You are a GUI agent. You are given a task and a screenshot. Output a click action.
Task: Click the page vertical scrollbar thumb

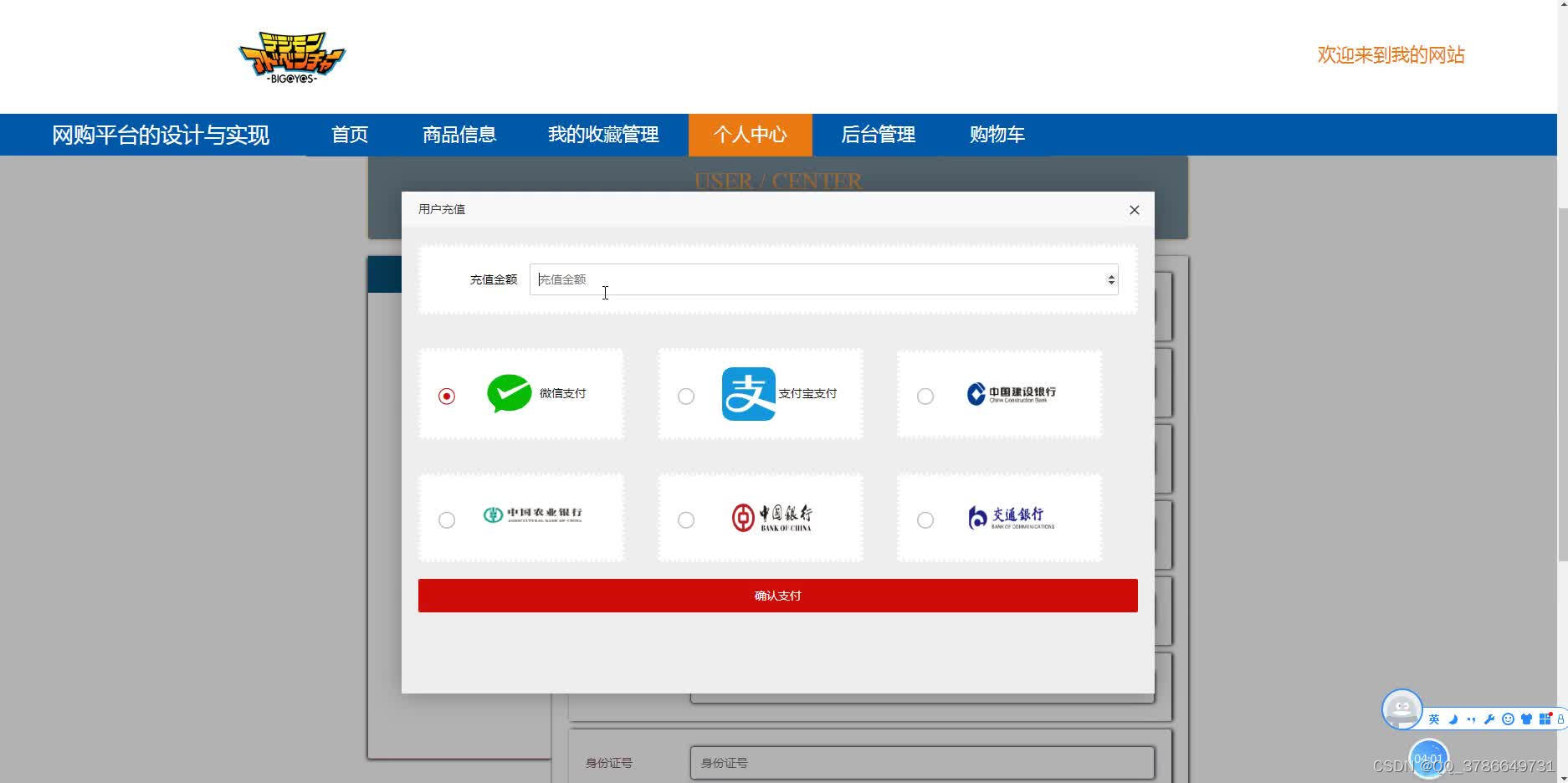pyautogui.click(x=1562, y=383)
